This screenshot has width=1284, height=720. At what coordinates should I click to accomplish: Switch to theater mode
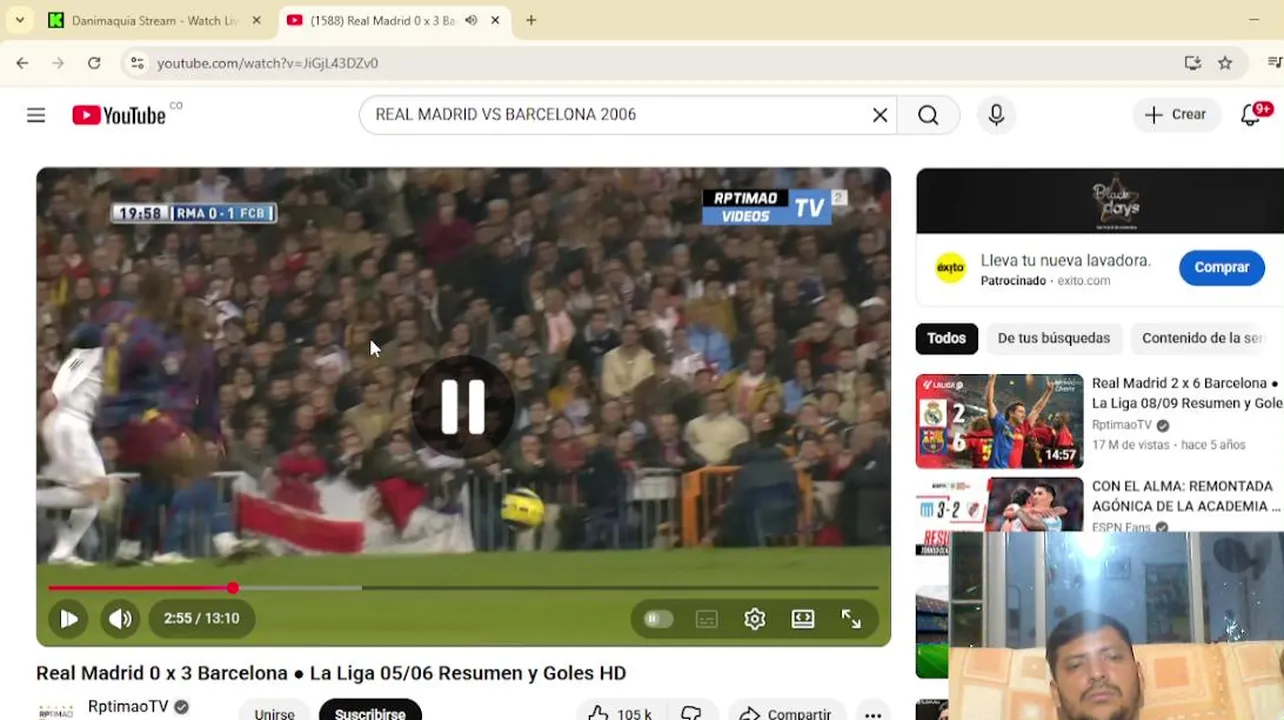(803, 619)
